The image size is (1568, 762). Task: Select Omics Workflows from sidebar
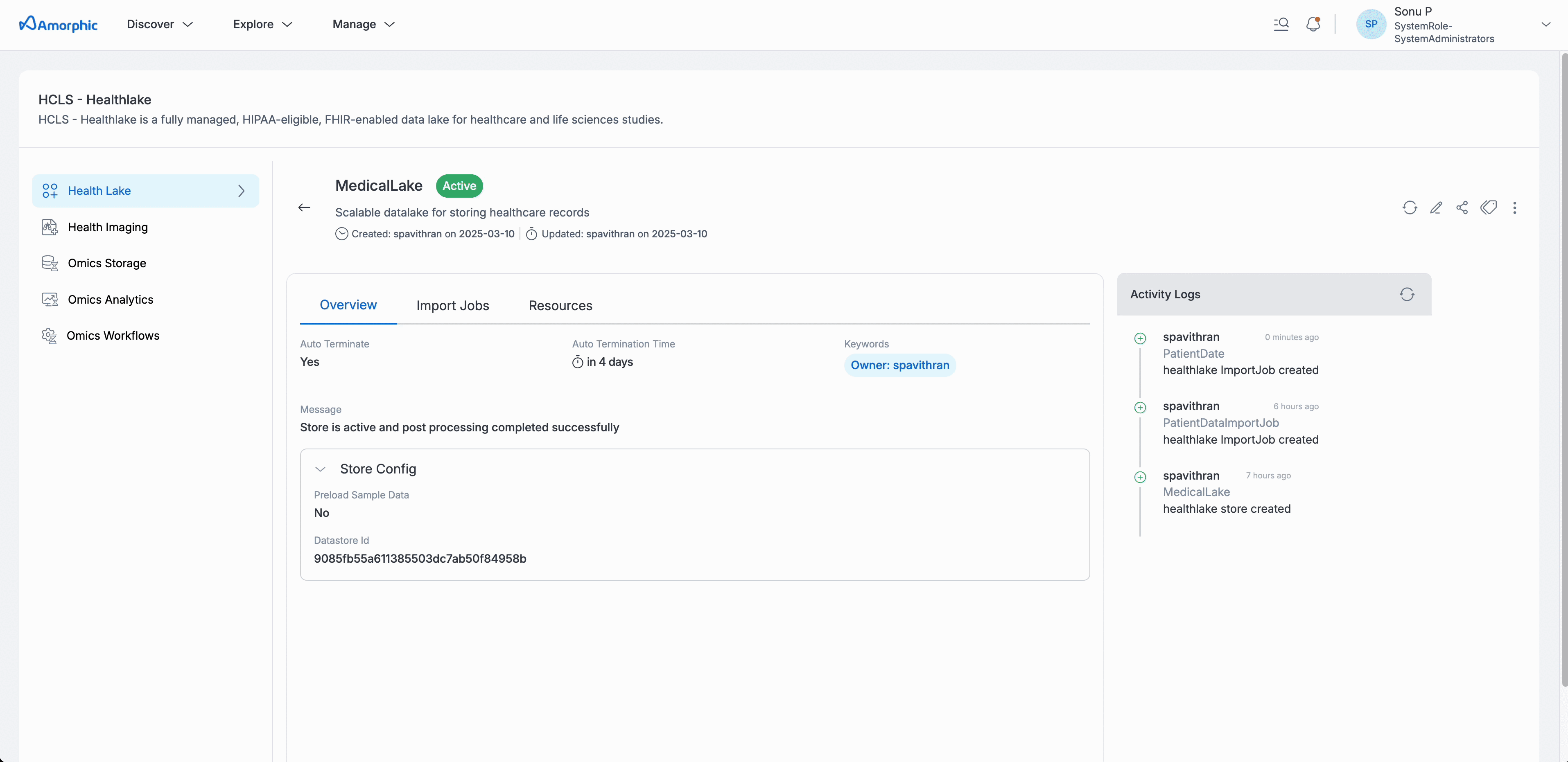point(113,336)
